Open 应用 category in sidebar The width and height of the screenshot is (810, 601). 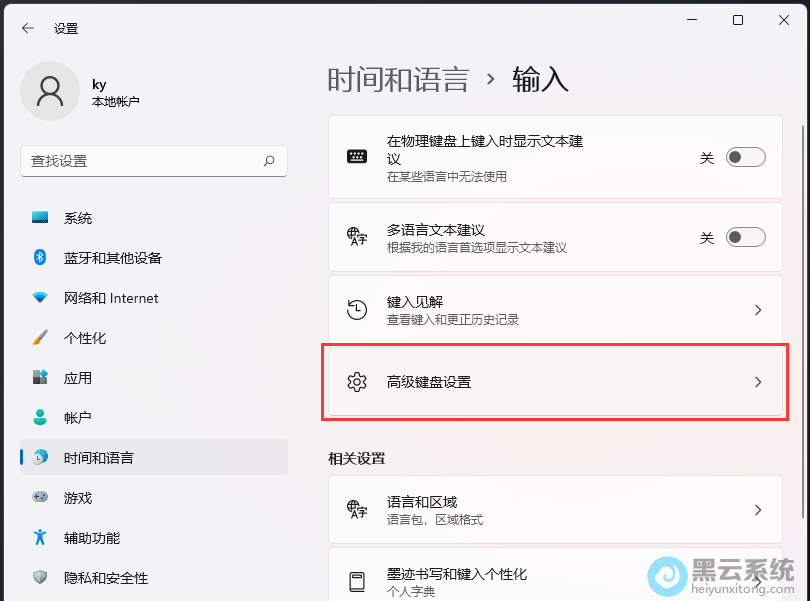coord(78,378)
